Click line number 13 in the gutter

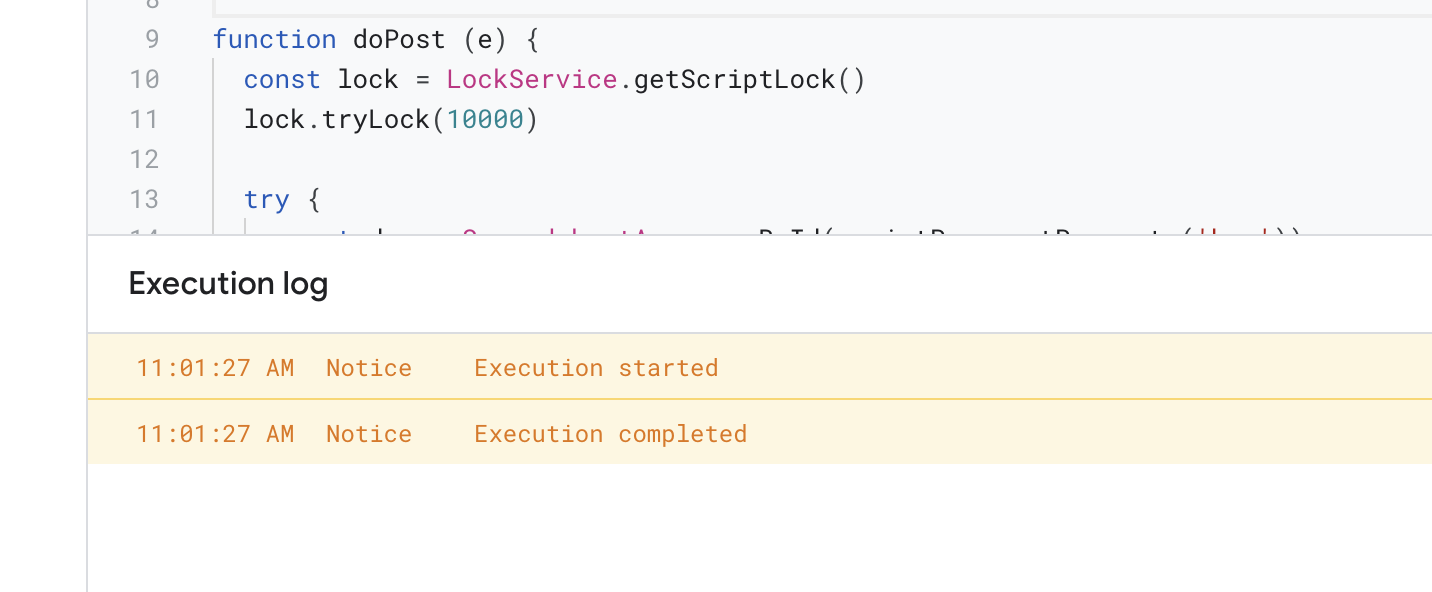click(144, 200)
